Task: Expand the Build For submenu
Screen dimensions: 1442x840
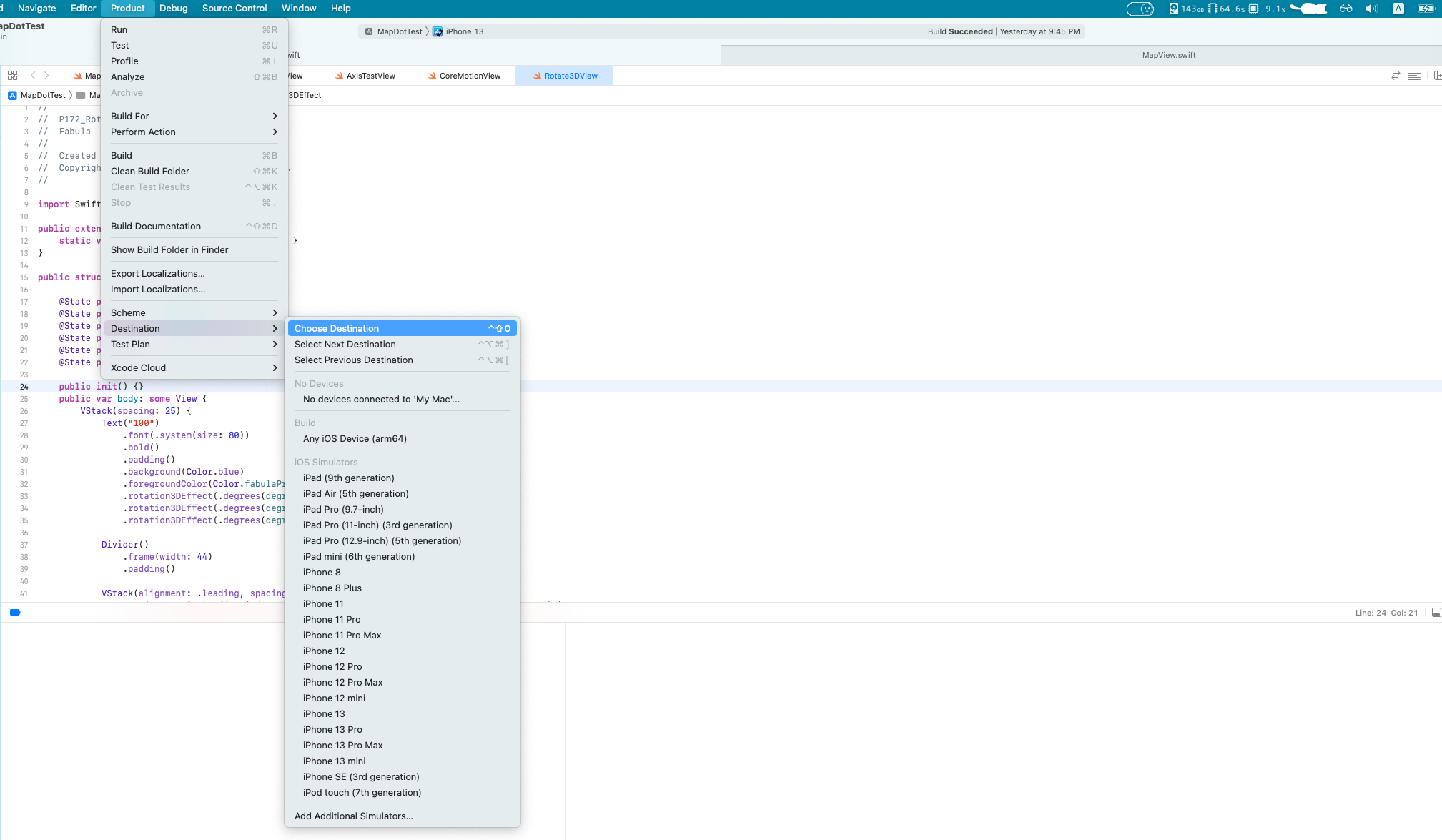Action: point(193,117)
